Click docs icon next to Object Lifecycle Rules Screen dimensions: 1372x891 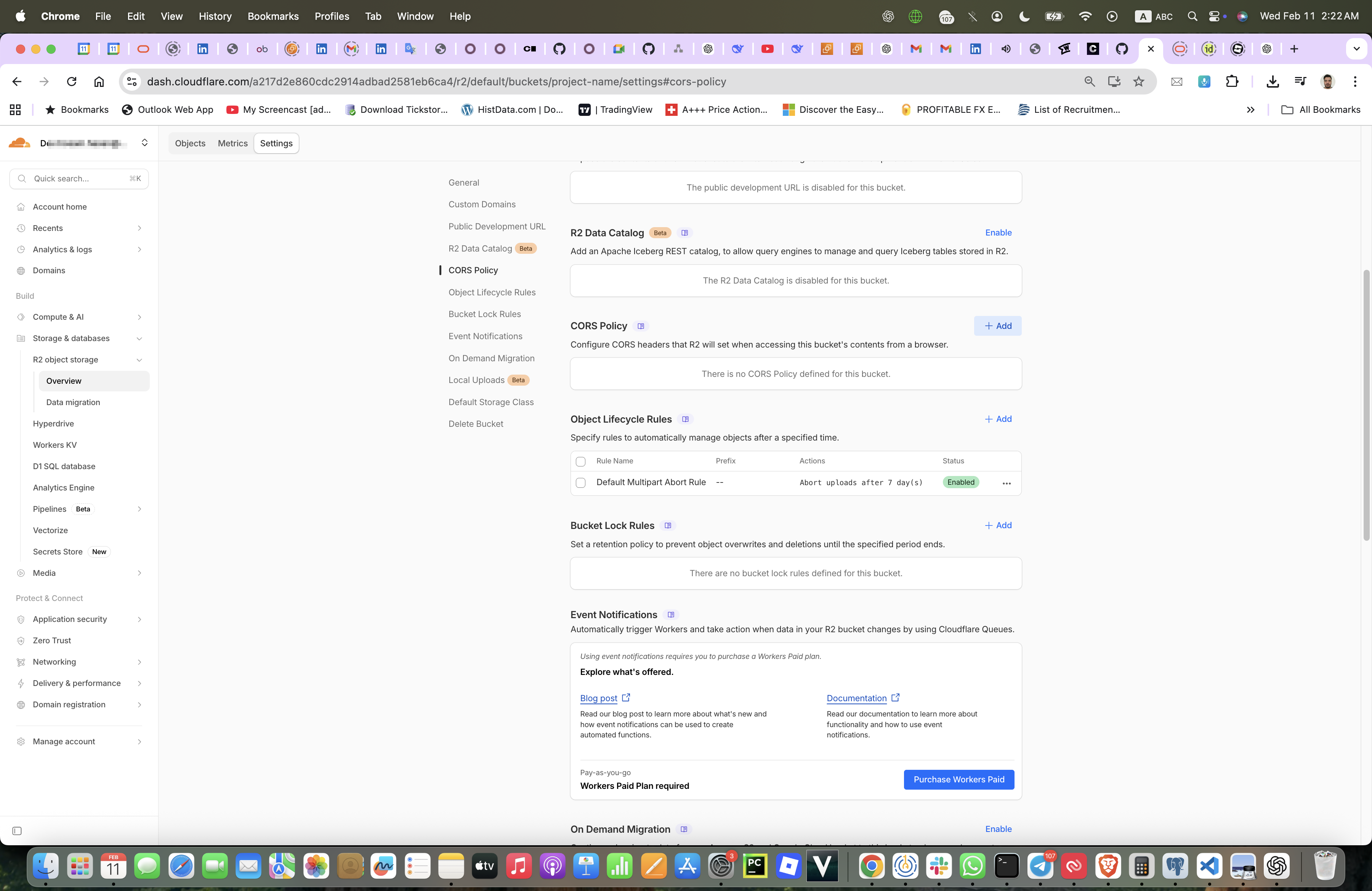pos(685,420)
